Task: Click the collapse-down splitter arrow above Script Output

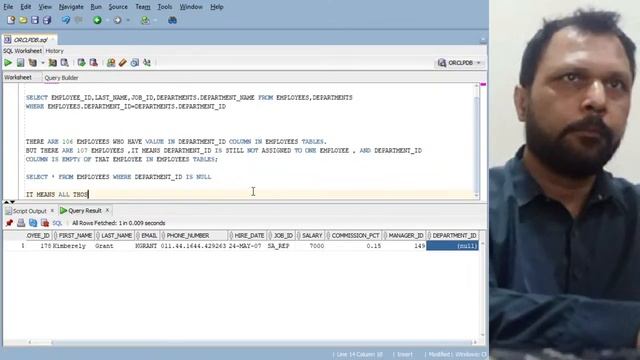Action: (12, 202)
